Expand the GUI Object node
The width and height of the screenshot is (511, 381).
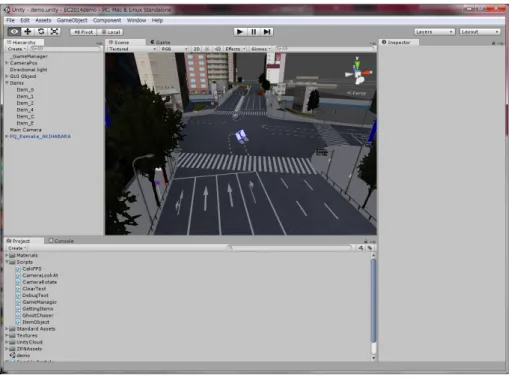pos(7,76)
